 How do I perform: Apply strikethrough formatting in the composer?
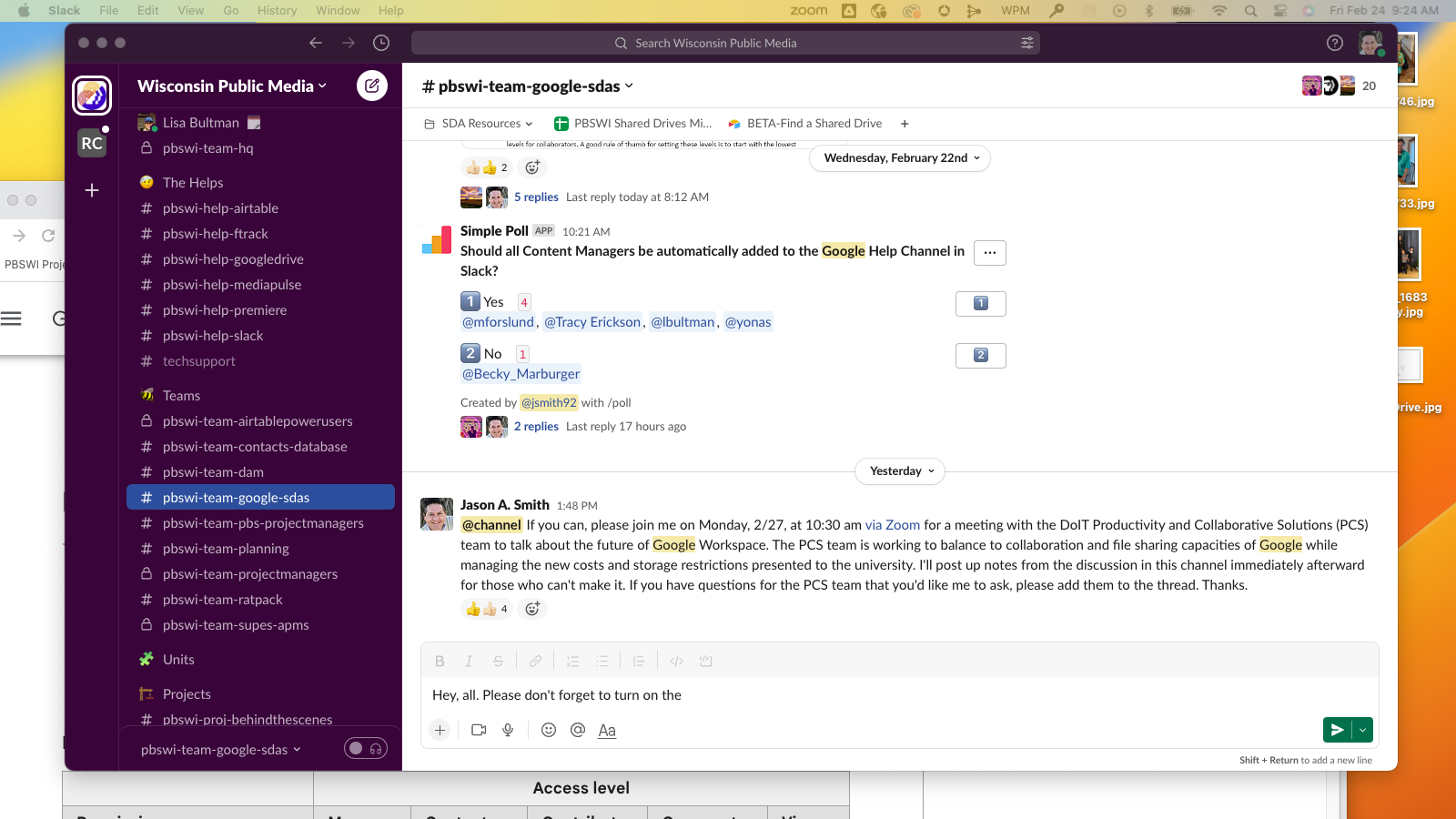pyautogui.click(x=498, y=662)
